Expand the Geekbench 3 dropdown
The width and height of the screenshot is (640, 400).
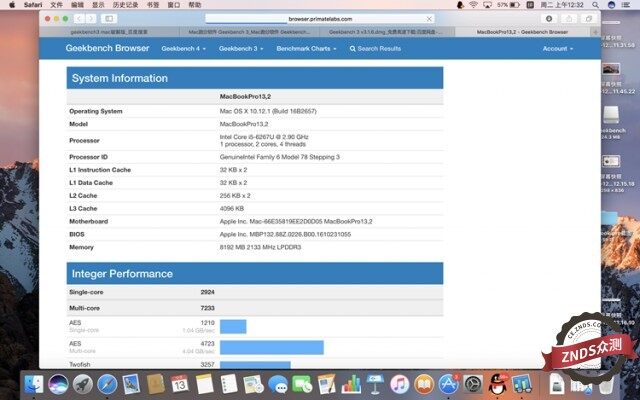coord(241,49)
